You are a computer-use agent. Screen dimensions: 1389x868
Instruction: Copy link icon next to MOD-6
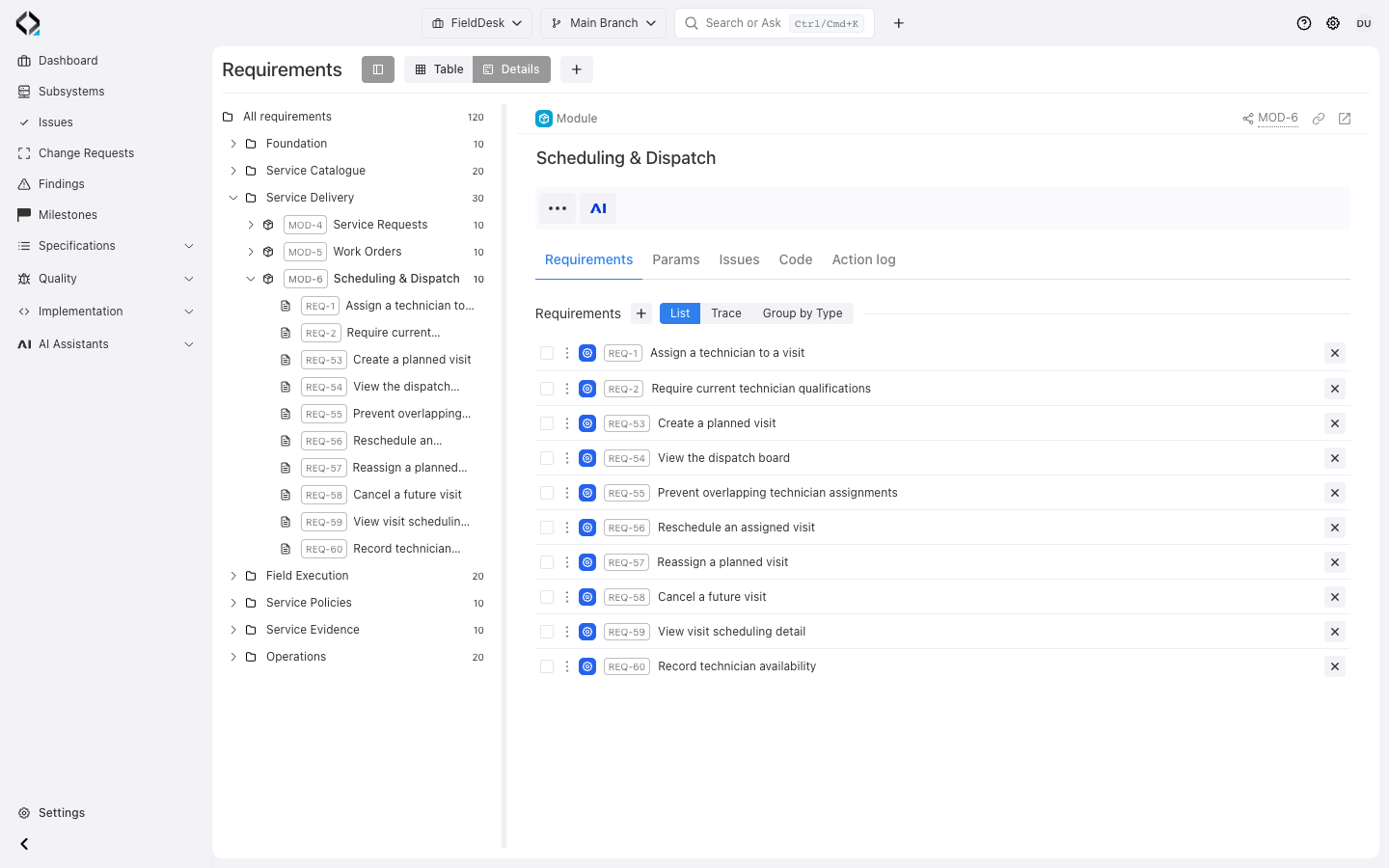point(1319,119)
